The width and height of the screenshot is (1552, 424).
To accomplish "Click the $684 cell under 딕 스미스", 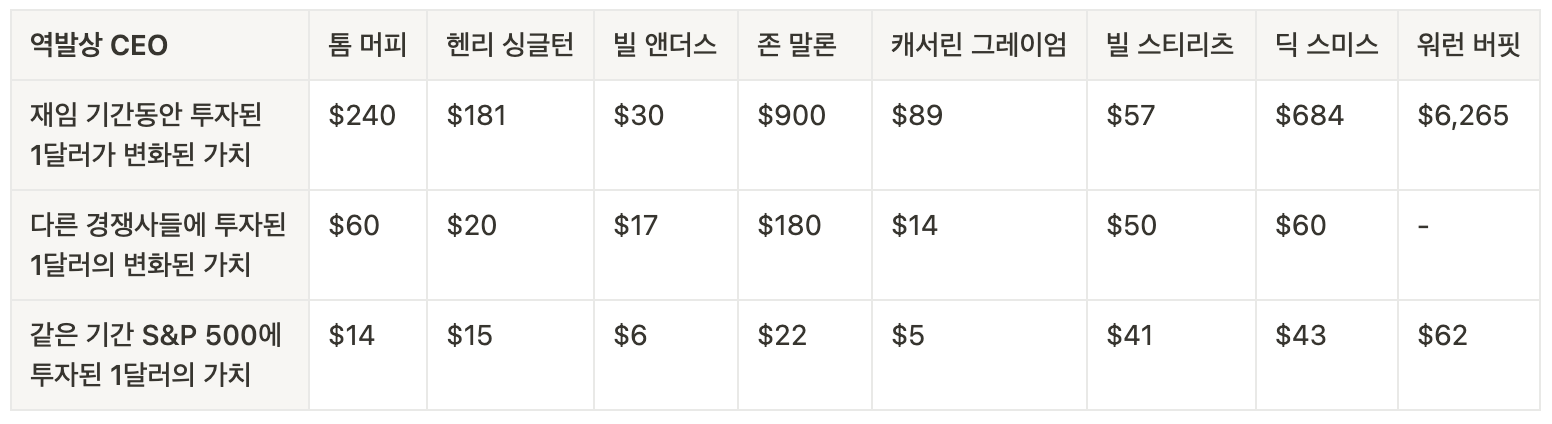I will point(1327,136).
